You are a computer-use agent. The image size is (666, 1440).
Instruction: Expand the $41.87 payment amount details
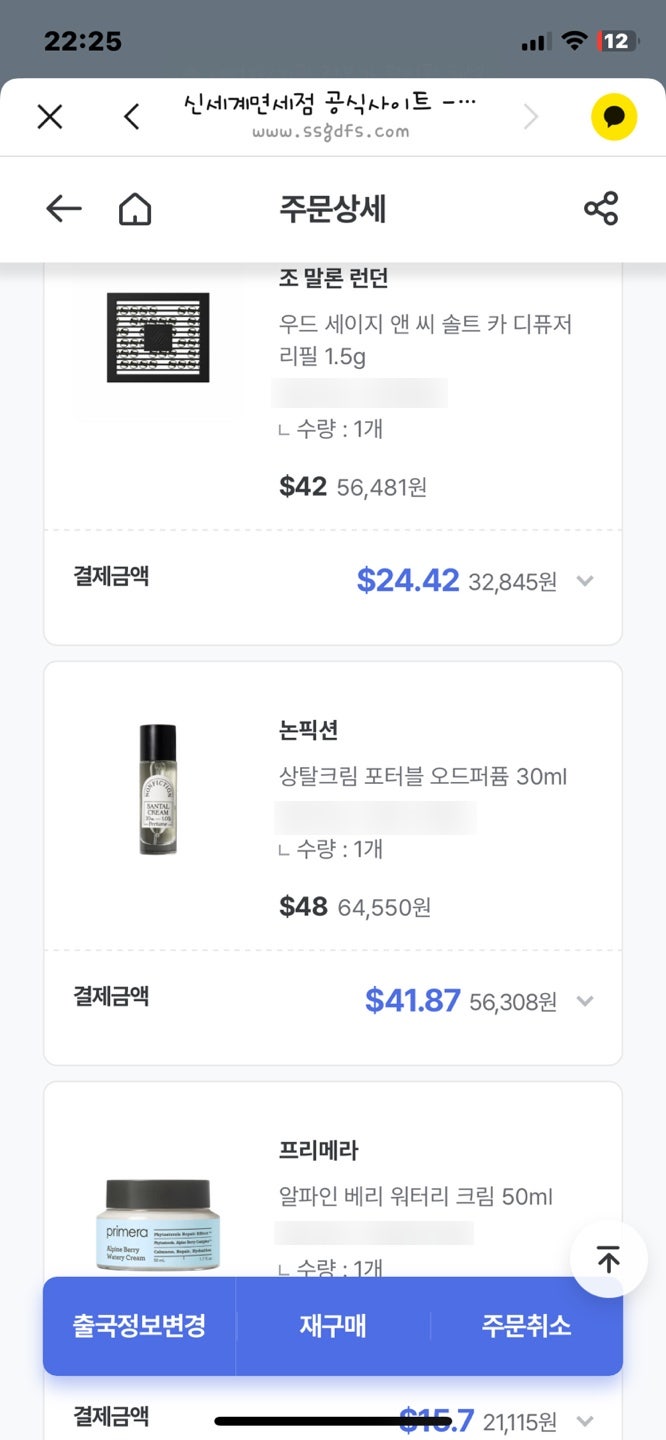585,1001
